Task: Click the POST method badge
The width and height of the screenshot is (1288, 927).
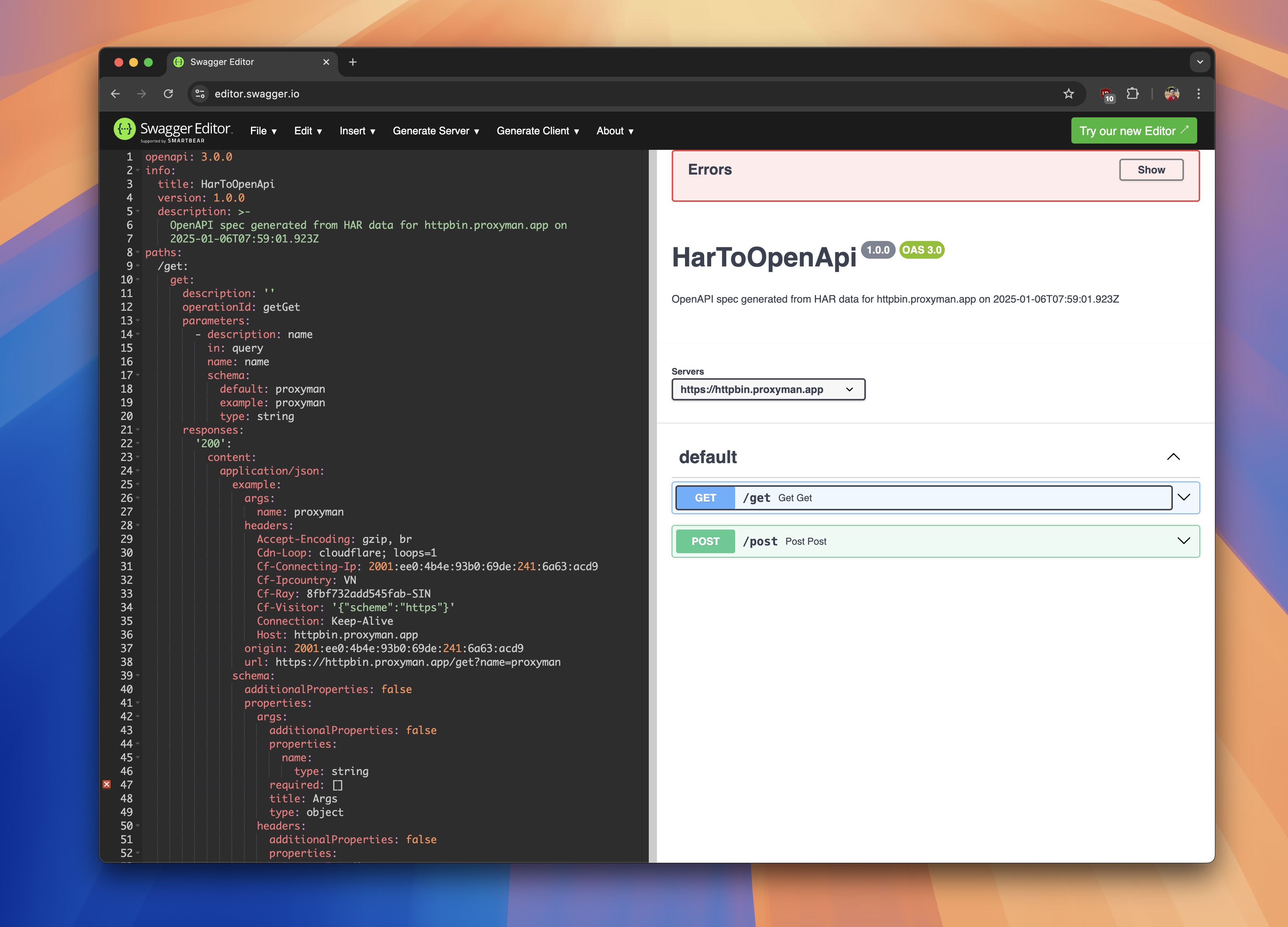Action: click(705, 541)
